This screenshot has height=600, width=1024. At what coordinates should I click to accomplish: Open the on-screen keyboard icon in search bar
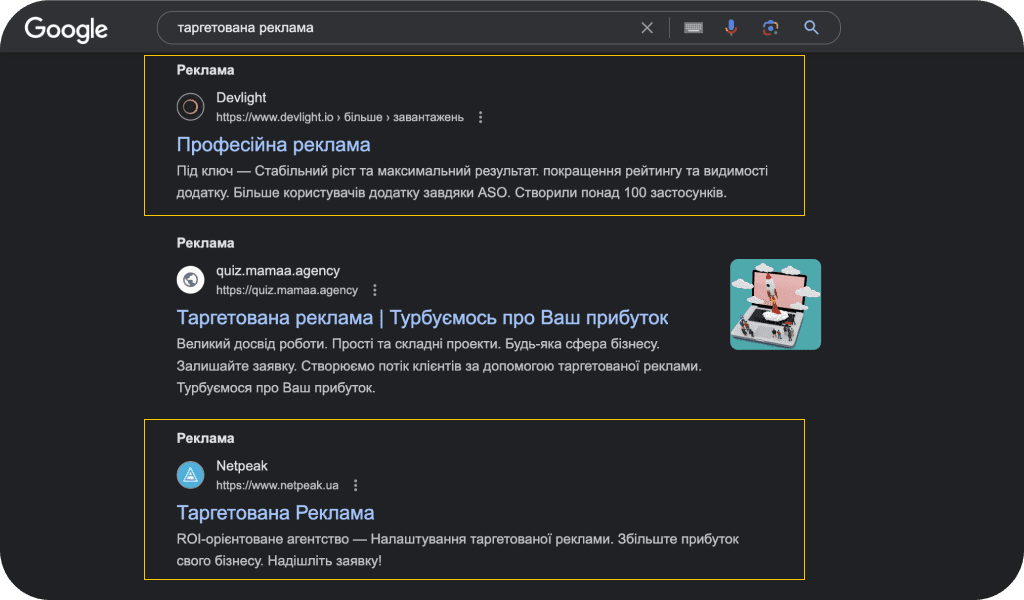coord(691,27)
